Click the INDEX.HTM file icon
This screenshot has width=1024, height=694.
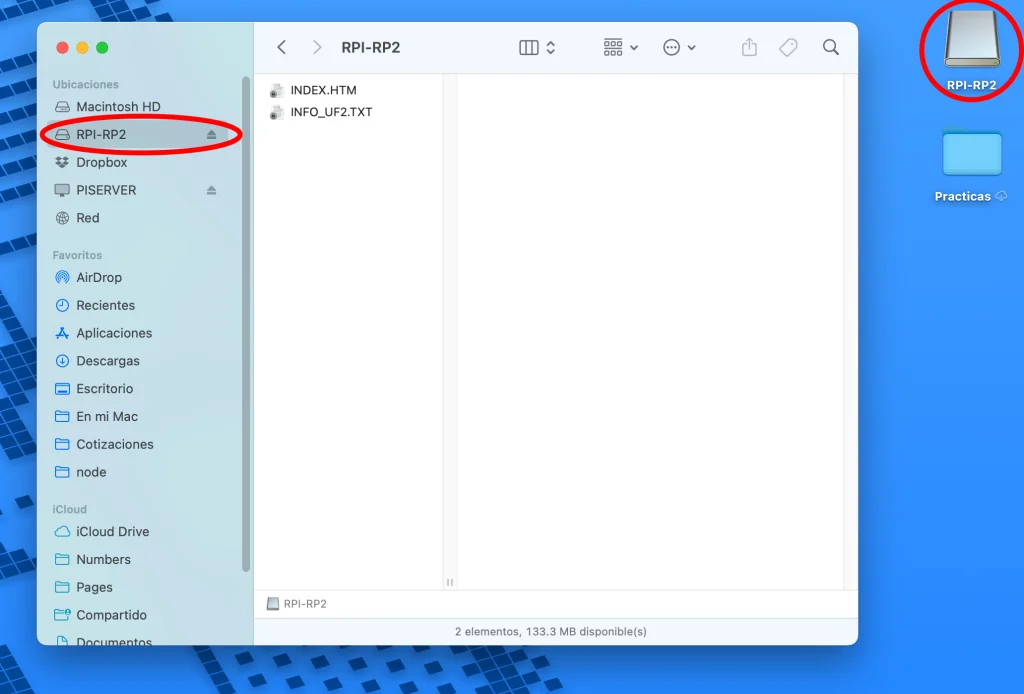tap(276, 90)
